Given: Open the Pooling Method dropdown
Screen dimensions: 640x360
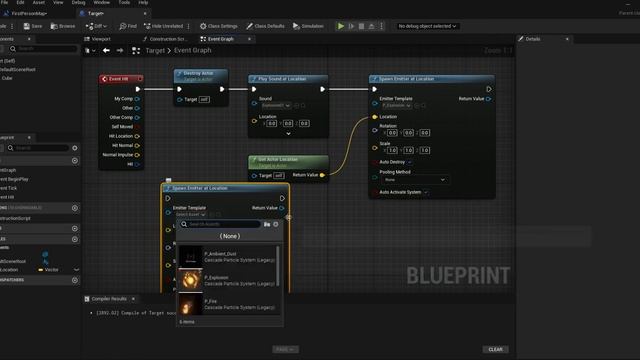Looking at the screenshot, I should tap(415, 180).
